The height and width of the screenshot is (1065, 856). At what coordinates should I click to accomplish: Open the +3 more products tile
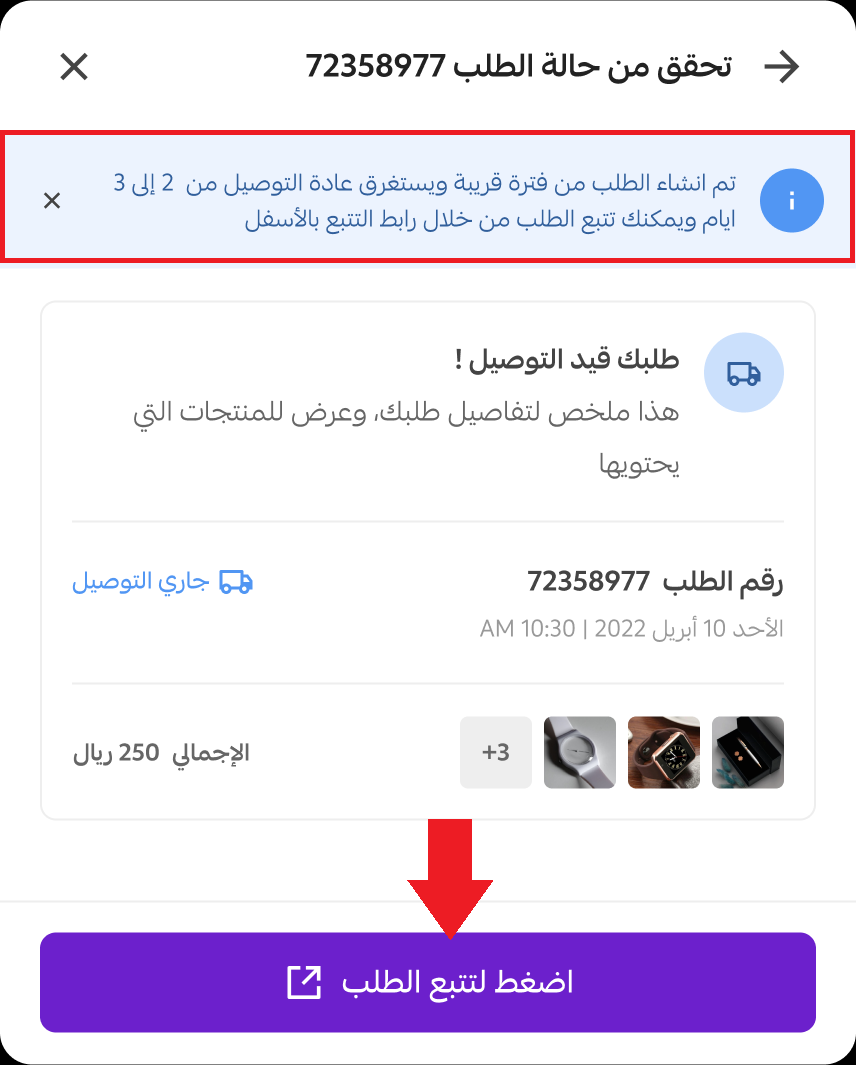(496, 753)
